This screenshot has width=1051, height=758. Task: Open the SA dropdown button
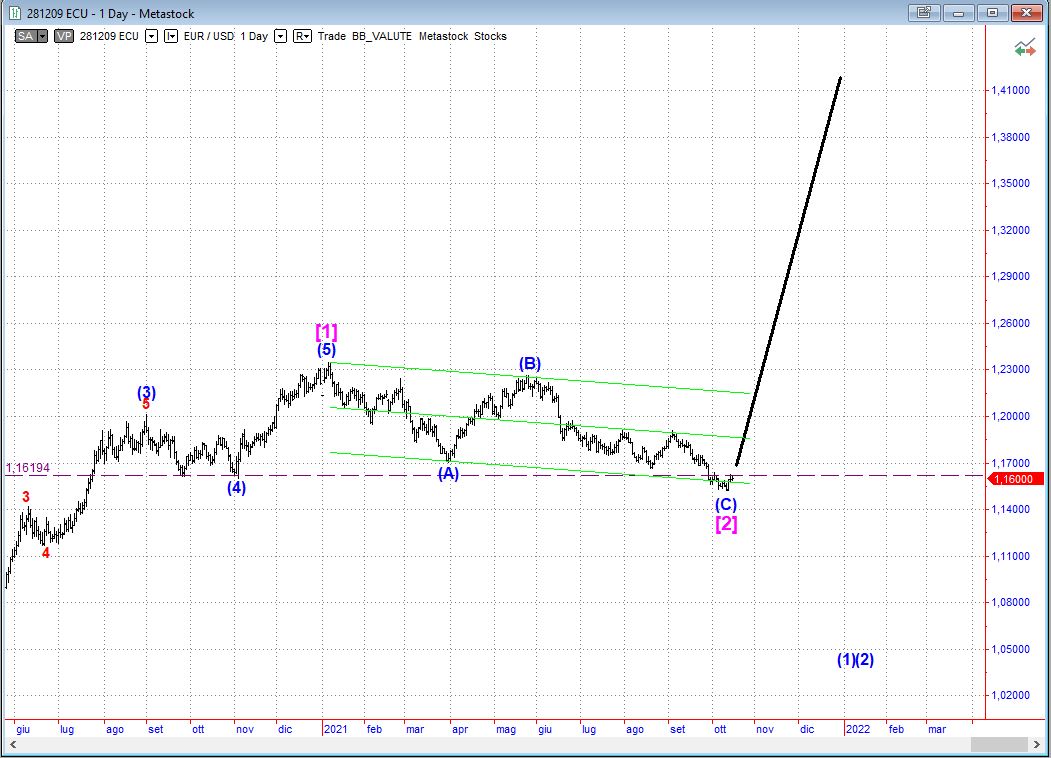(x=42, y=36)
